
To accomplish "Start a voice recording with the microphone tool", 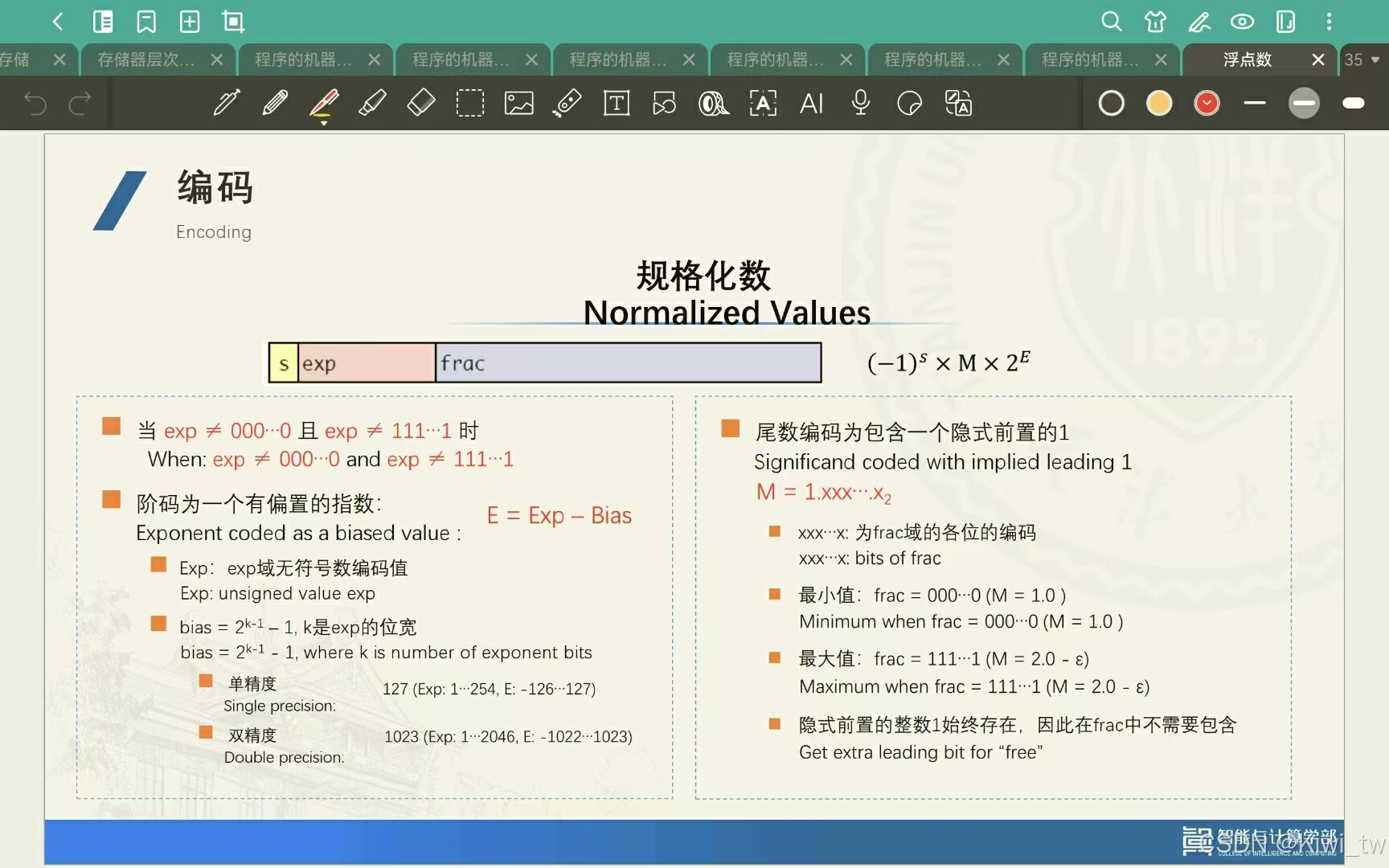I will [x=860, y=103].
